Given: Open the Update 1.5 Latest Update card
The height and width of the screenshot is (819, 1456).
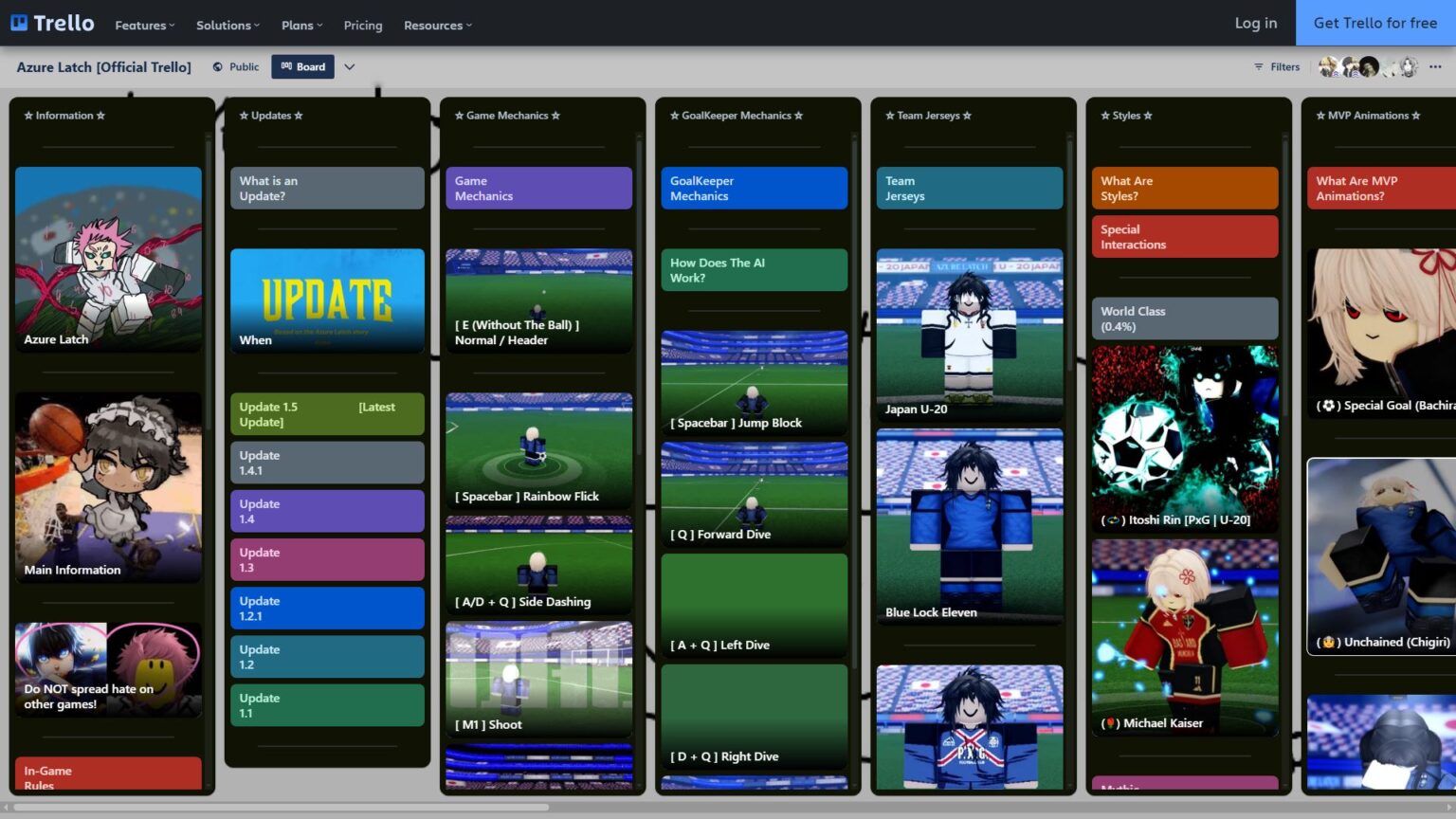Looking at the screenshot, I should (326, 413).
